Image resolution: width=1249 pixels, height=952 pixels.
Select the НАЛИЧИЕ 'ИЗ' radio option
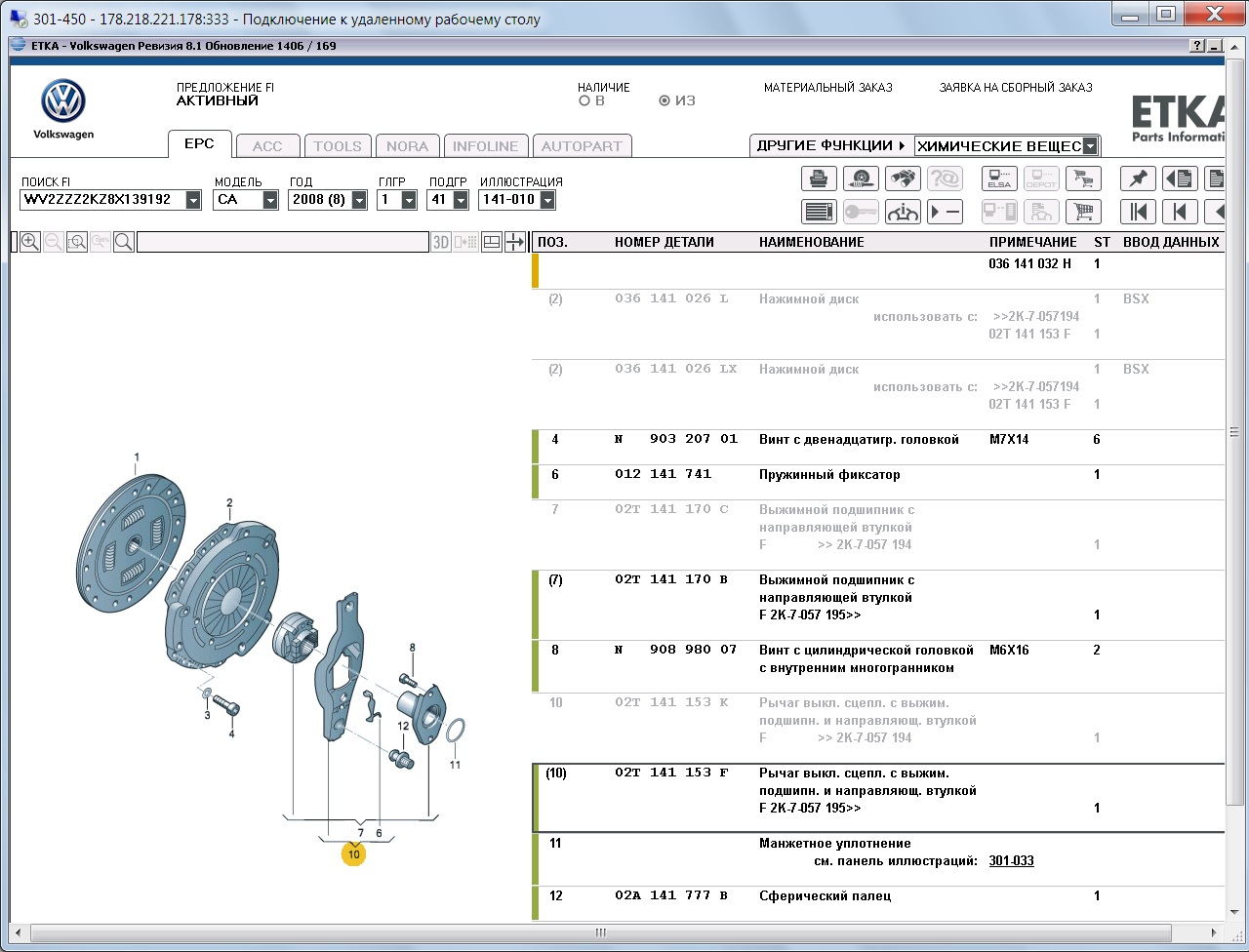pyautogui.click(x=665, y=100)
